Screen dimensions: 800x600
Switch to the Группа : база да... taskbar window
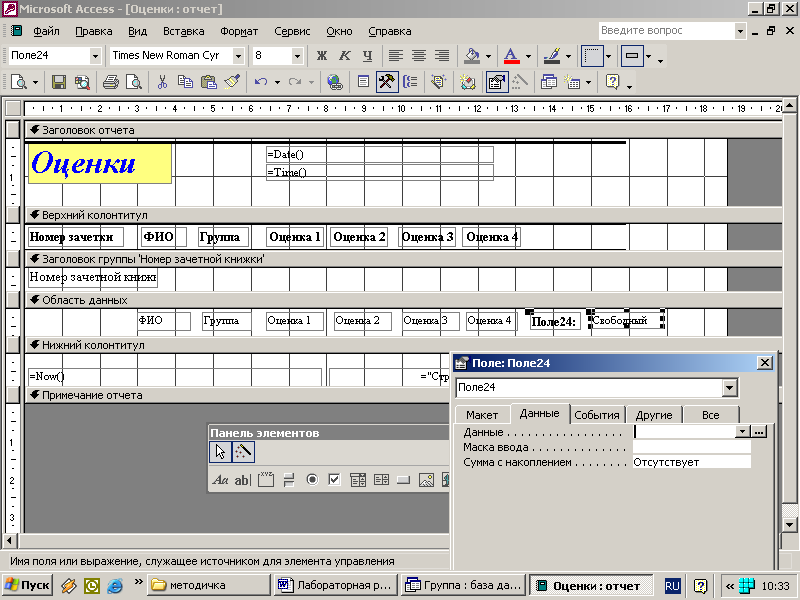(463, 585)
